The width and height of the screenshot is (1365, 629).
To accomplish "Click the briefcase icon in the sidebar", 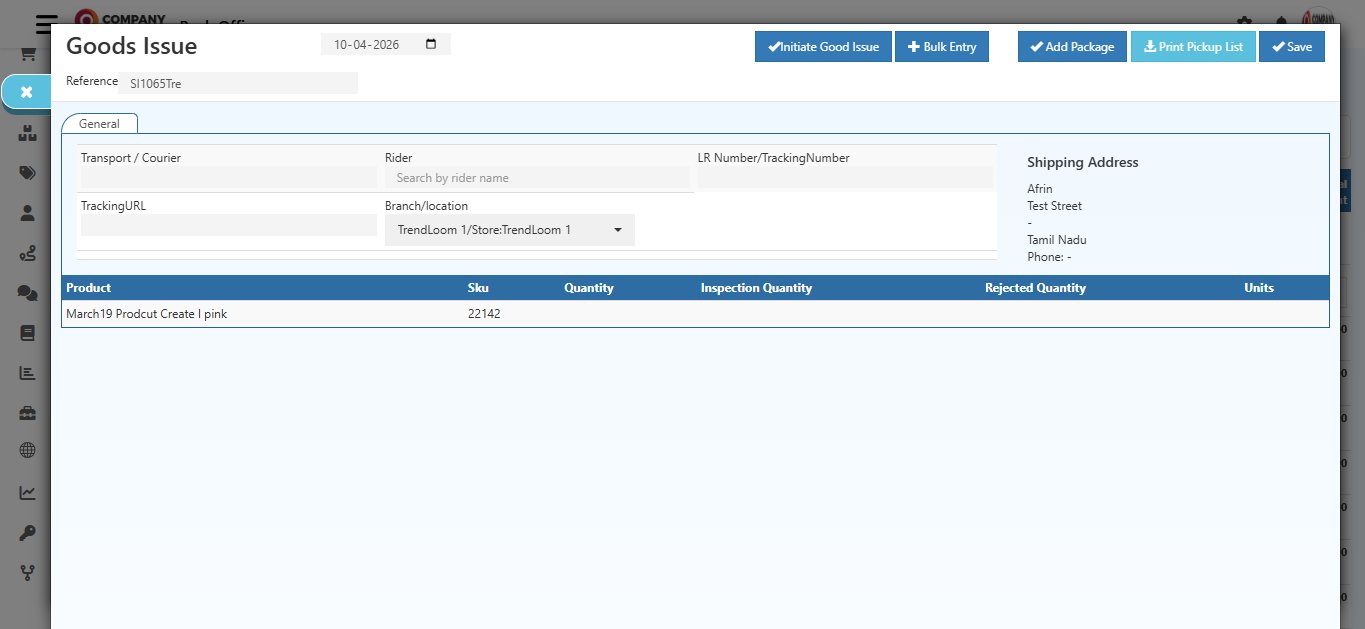I will (x=26, y=412).
